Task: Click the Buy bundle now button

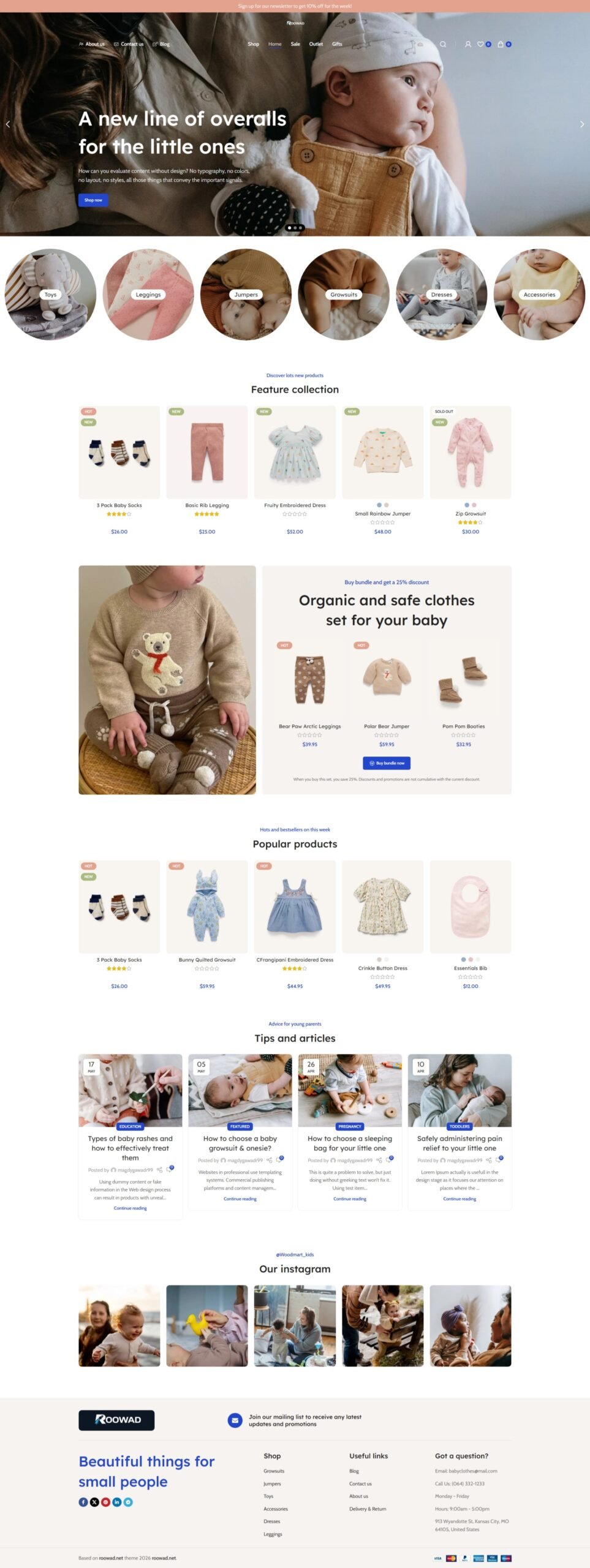Action: click(387, 763)
